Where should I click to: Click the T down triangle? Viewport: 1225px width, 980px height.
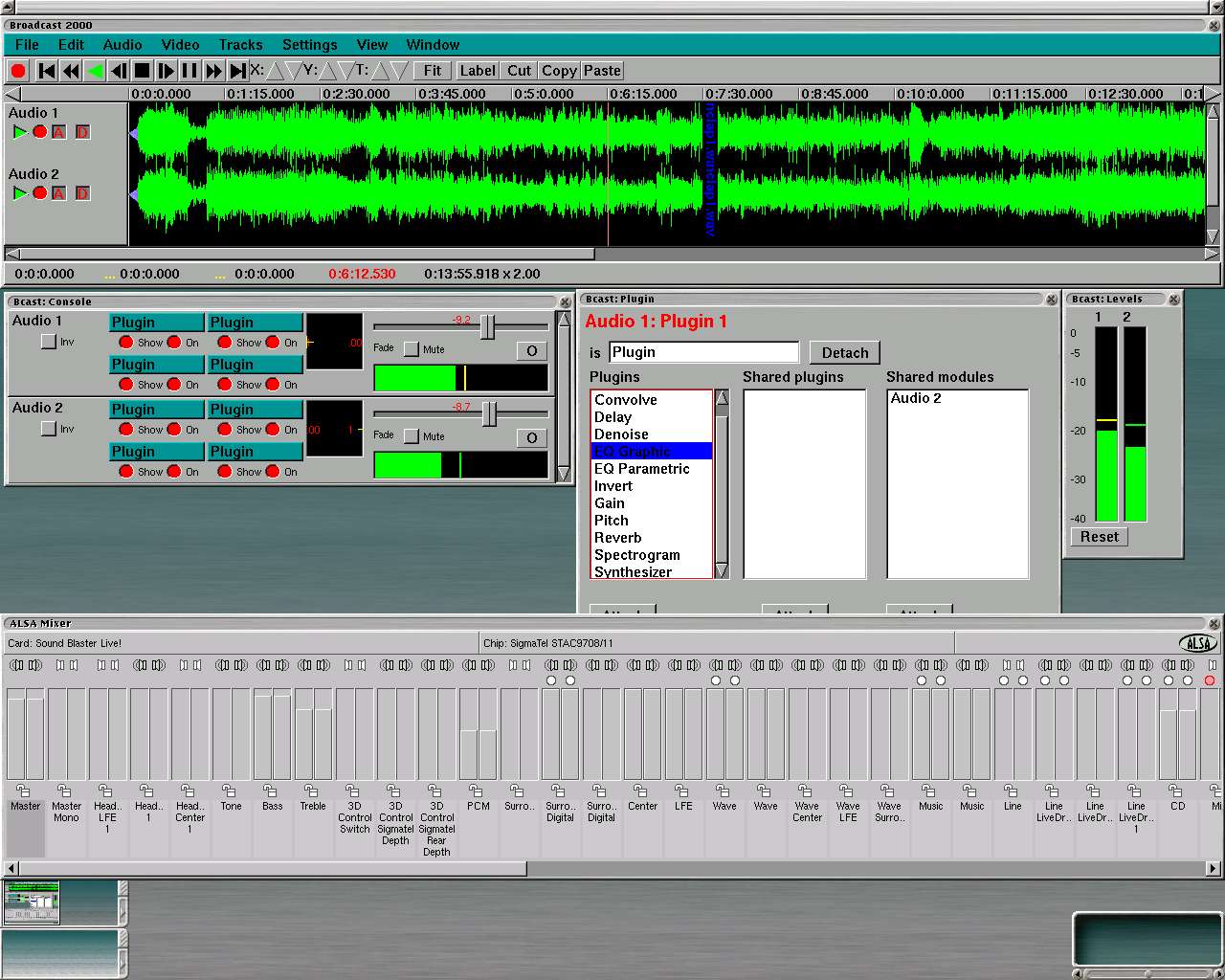399,71
